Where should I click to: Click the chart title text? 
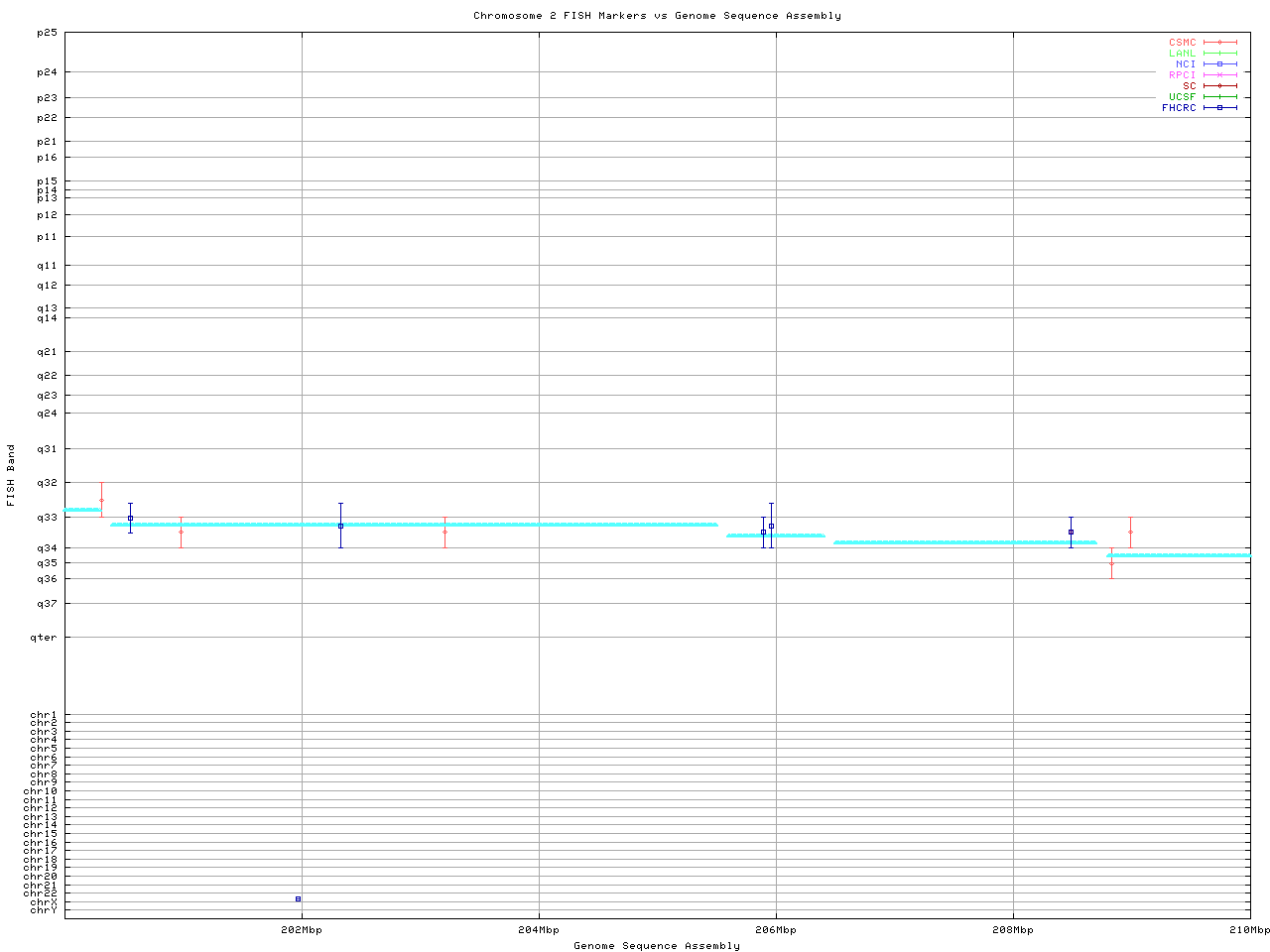coord(657,16)
